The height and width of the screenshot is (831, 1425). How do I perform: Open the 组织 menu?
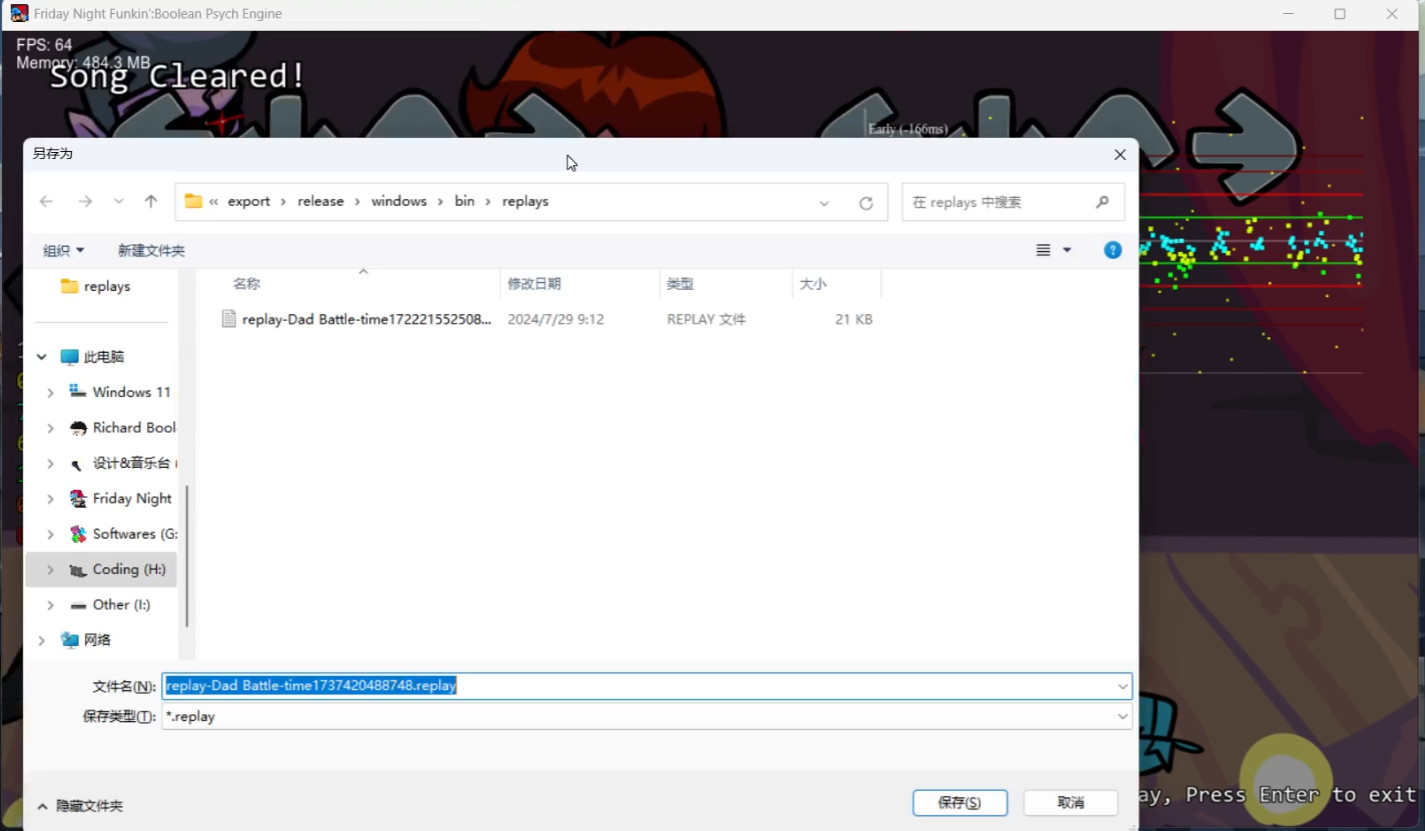tap(63, 251)
